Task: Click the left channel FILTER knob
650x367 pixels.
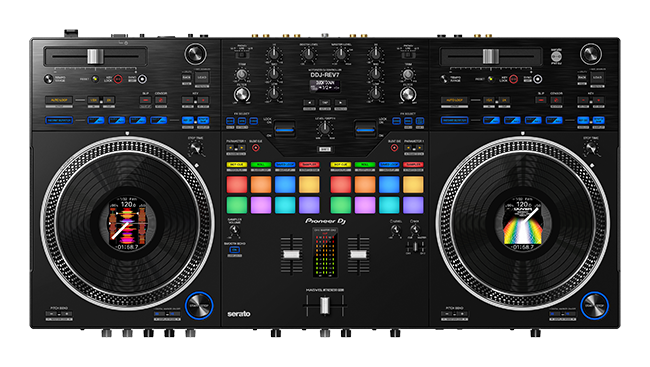Action: tap(241, 95)
